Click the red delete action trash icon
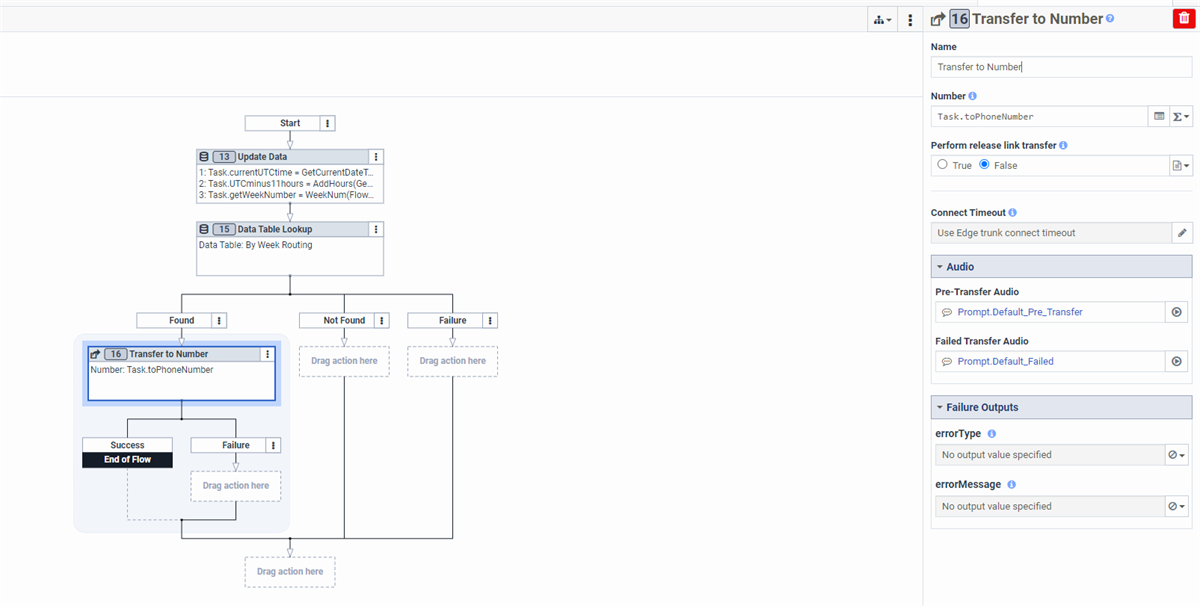This screenshot has height=606, width=1200. coord(1183,18)
